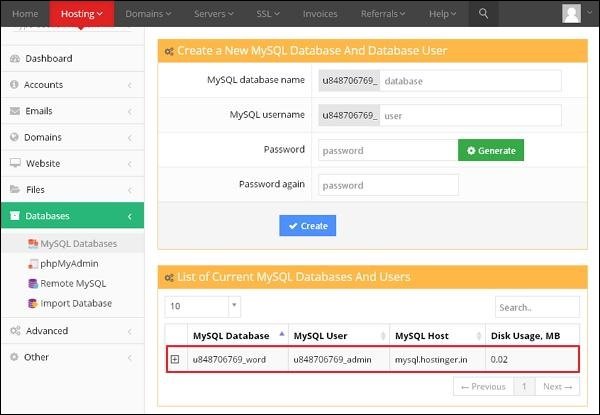Click the search magnifier icon in top bar
The image size is (600, 415).
[x=483, y=13]
